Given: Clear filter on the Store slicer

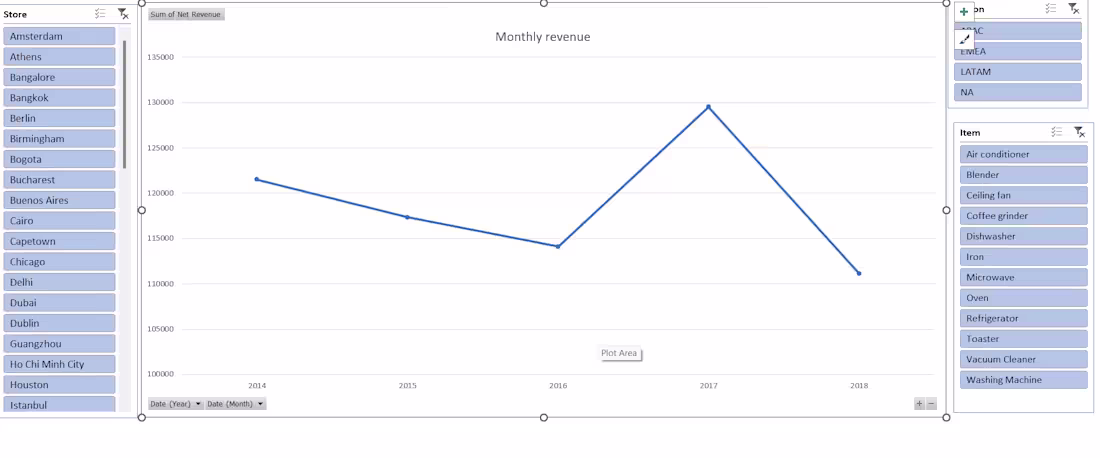Looking at the screenshot, I should click(123, 13).
